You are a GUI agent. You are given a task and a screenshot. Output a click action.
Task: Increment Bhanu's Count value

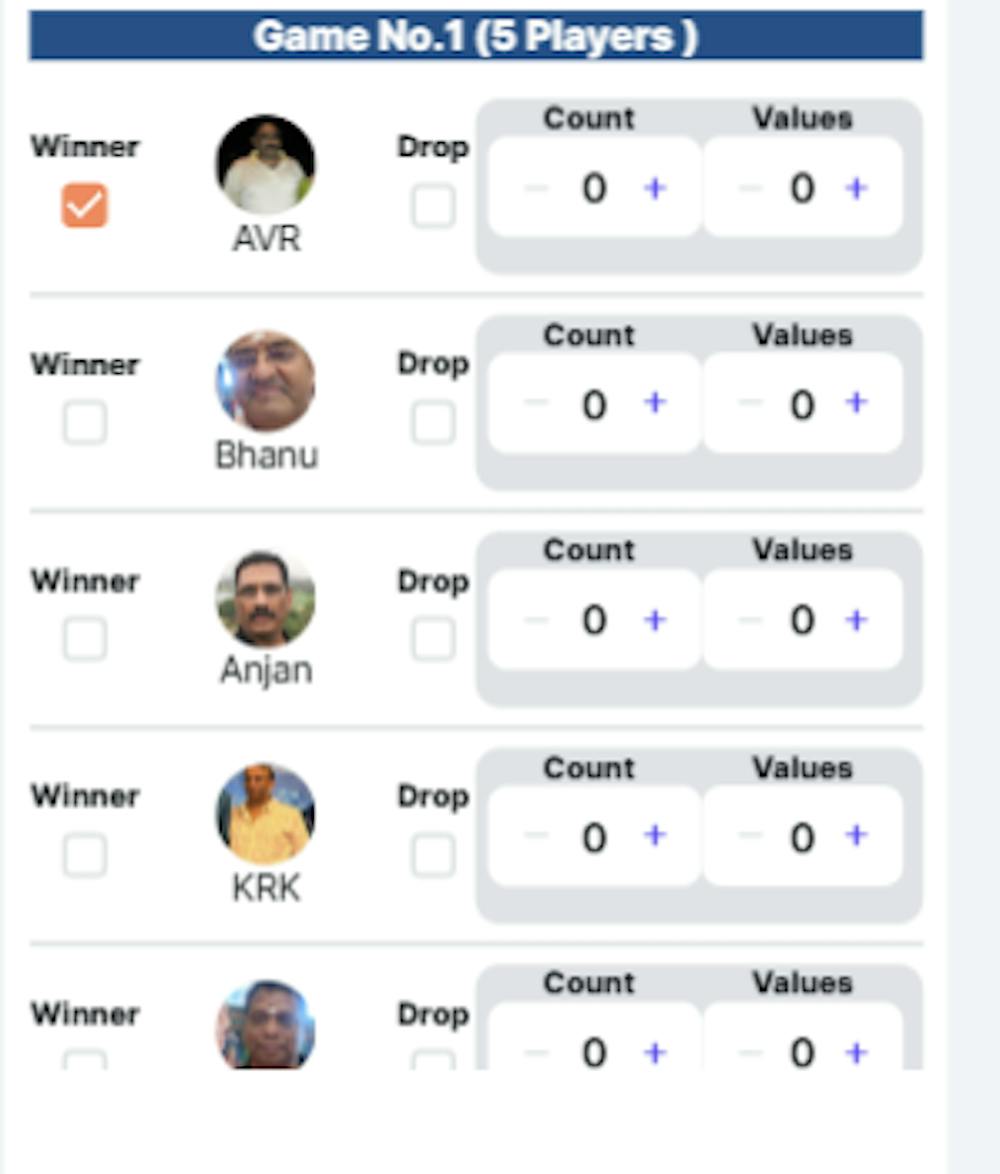coord(655,403)
